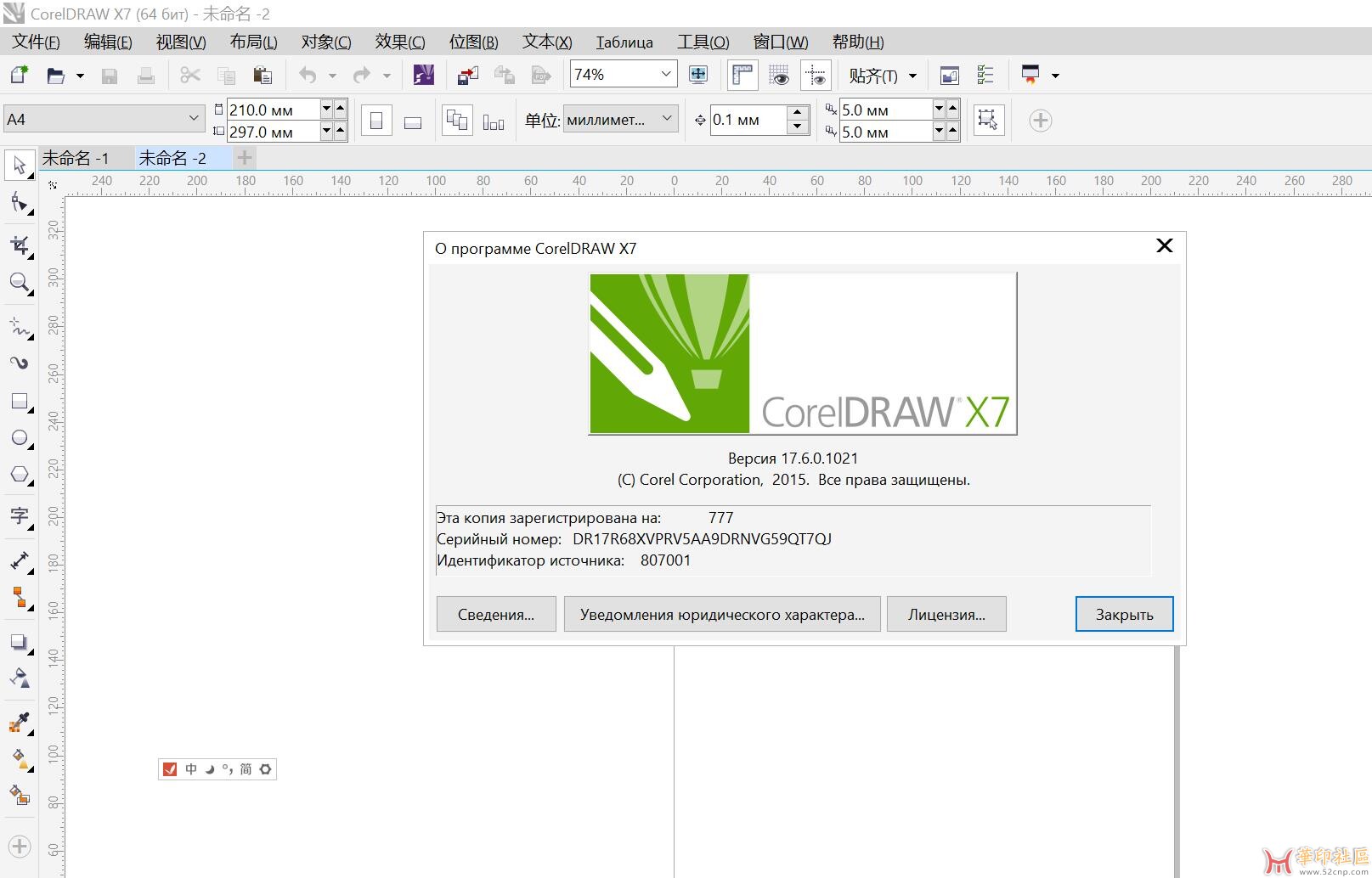Expand the Open file arrow dropdown
The width and height of the screenshot is (1372, 878).
[80, 76]
